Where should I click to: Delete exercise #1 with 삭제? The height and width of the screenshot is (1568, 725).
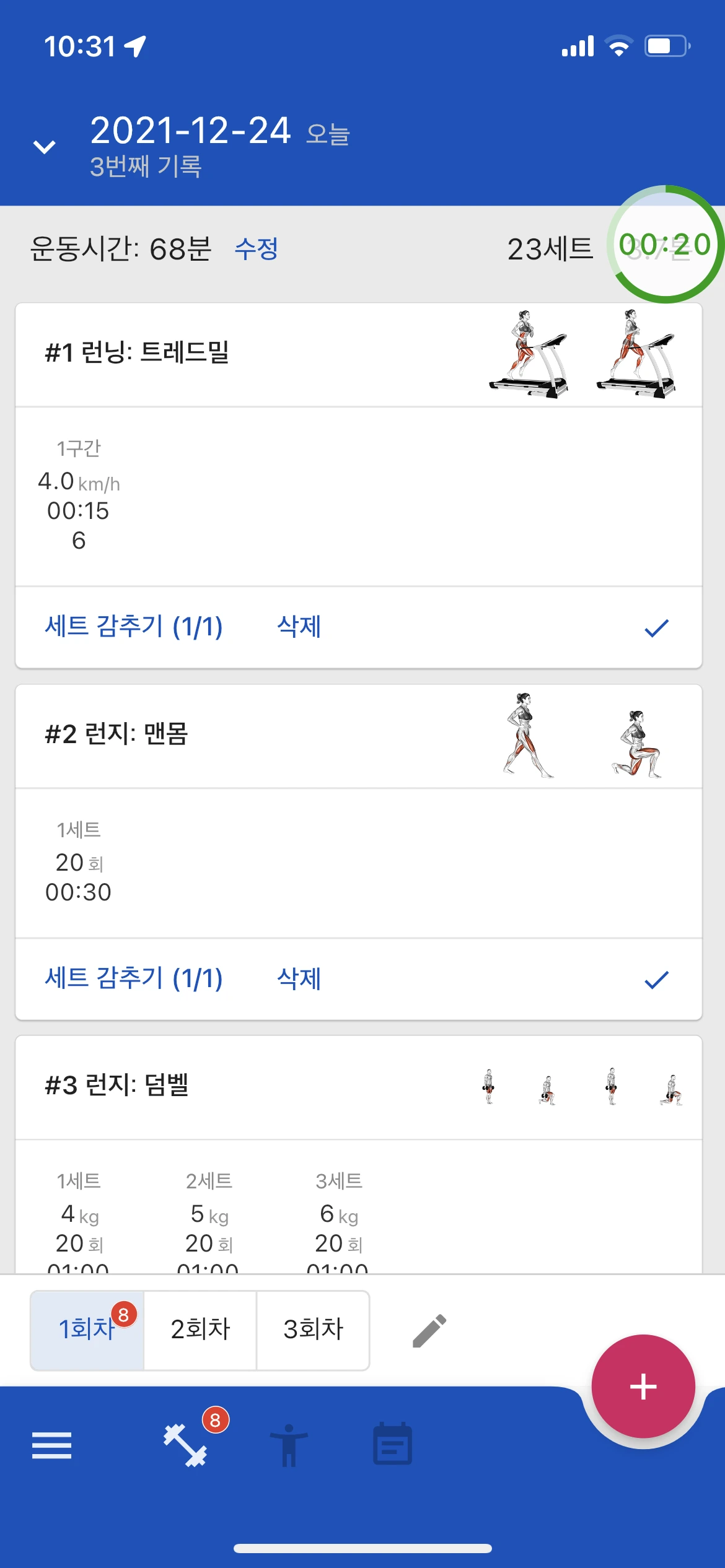tap(299, 627)
